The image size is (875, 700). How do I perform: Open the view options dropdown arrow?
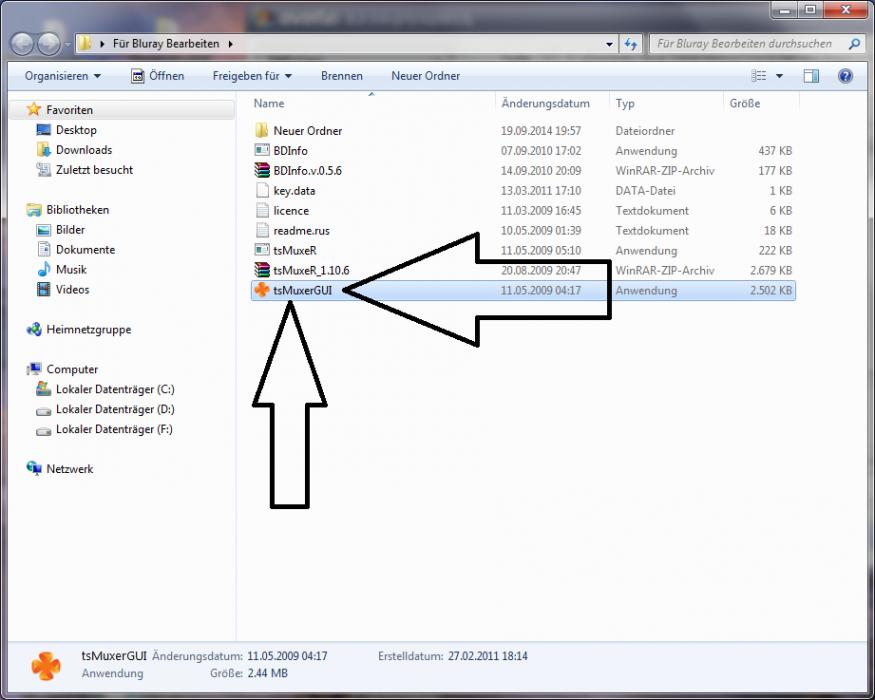tap(779, 76)
